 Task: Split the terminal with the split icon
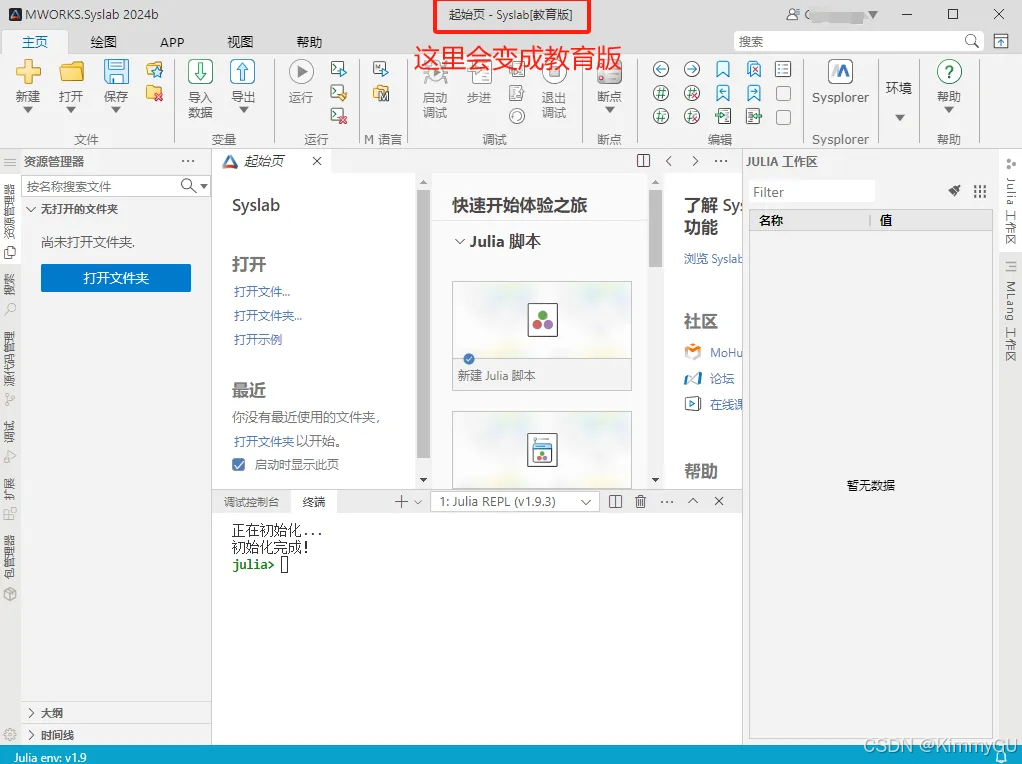pos(615,501)
